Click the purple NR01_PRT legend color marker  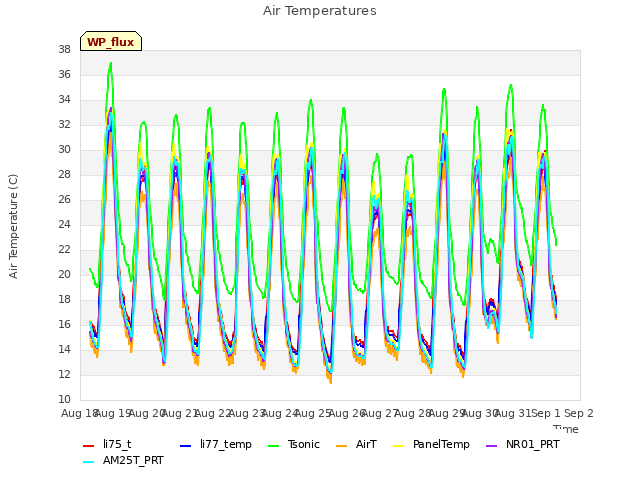click(x=492, y=446)
